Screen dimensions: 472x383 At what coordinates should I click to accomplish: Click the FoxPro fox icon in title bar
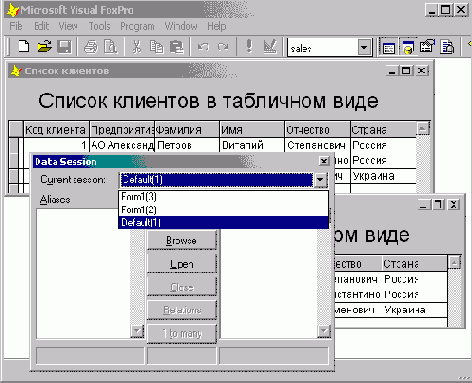pos(13,10)
